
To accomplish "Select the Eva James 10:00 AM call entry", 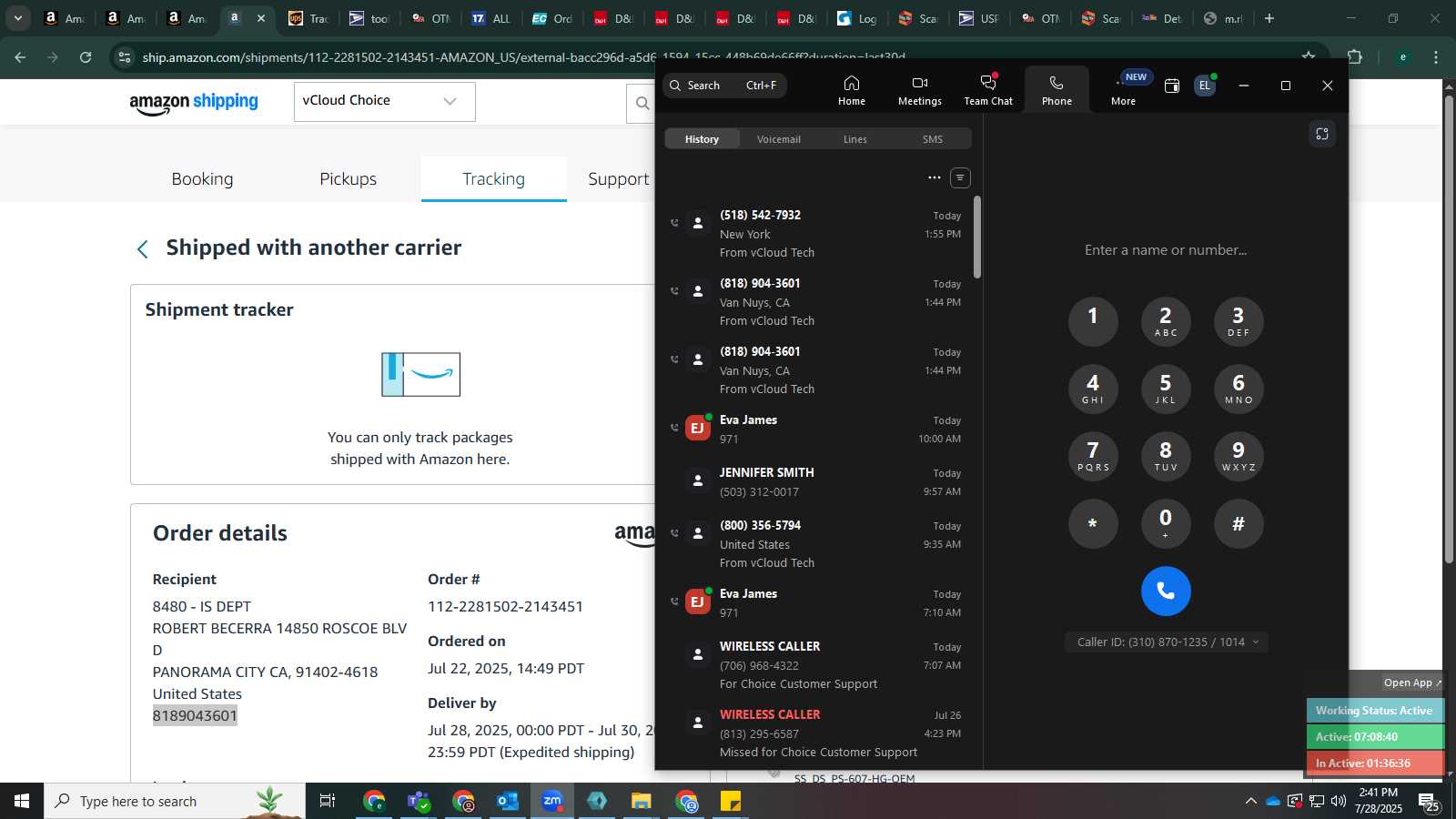I will [x=816, y=429].
